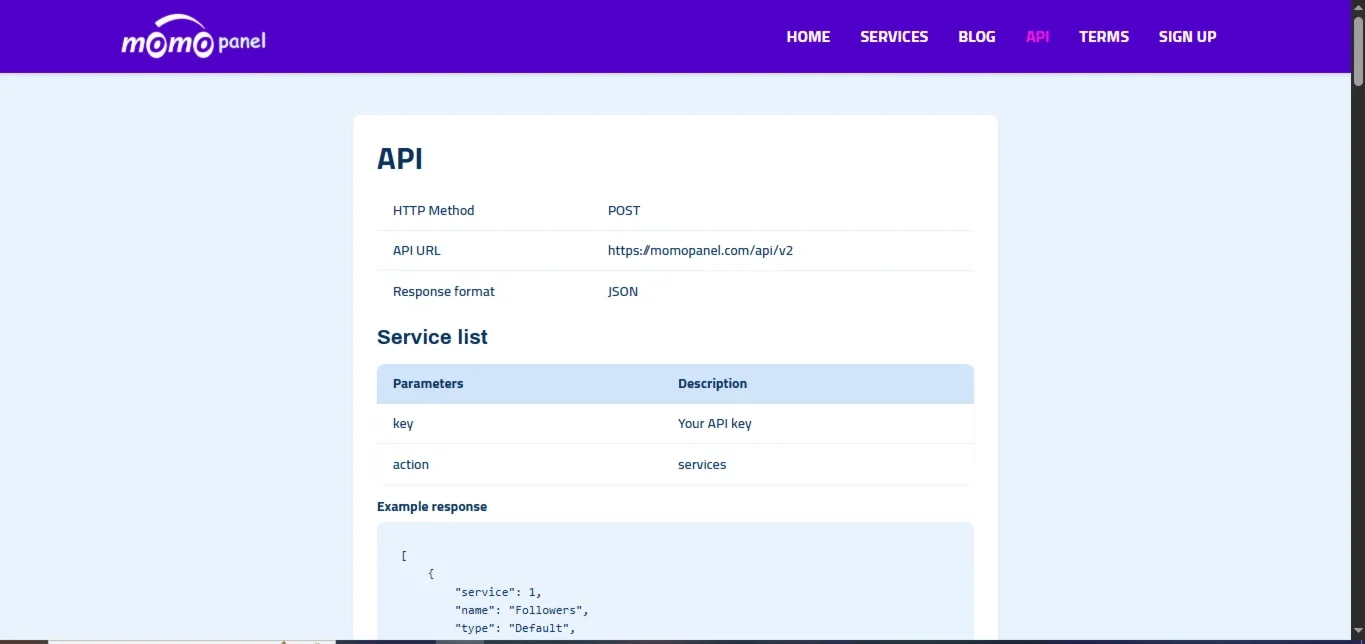
Task: Select the action parameter cell
Action: (411, 465)
